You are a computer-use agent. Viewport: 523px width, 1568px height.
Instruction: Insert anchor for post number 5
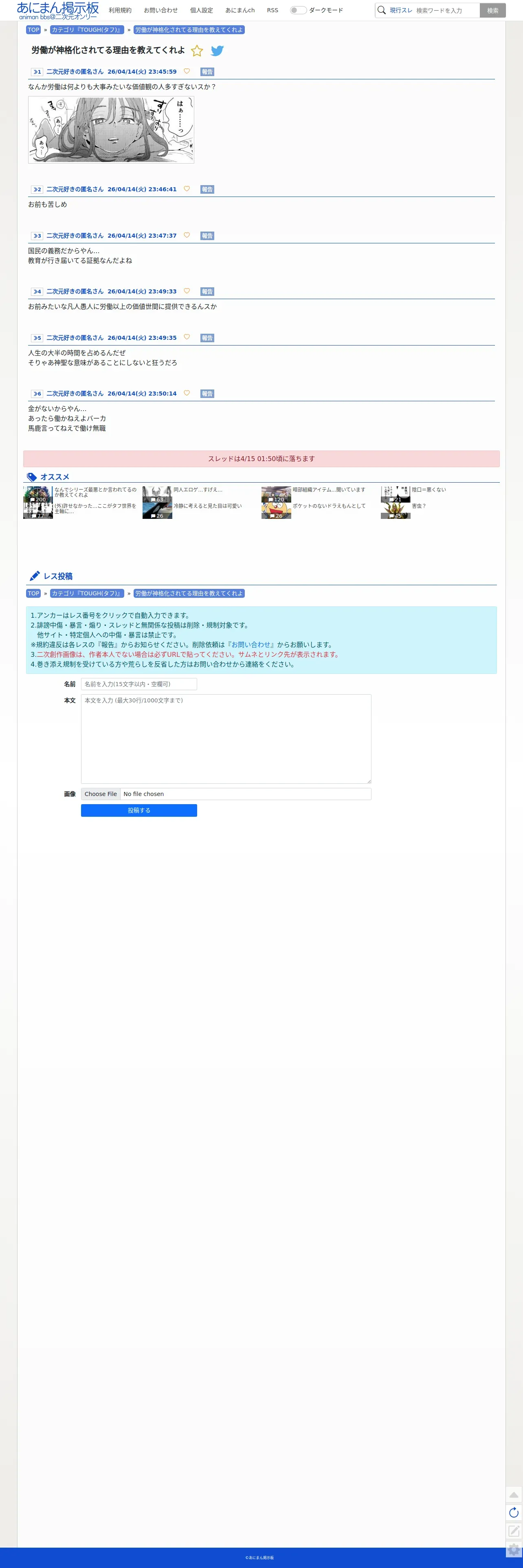coord(37,338)
